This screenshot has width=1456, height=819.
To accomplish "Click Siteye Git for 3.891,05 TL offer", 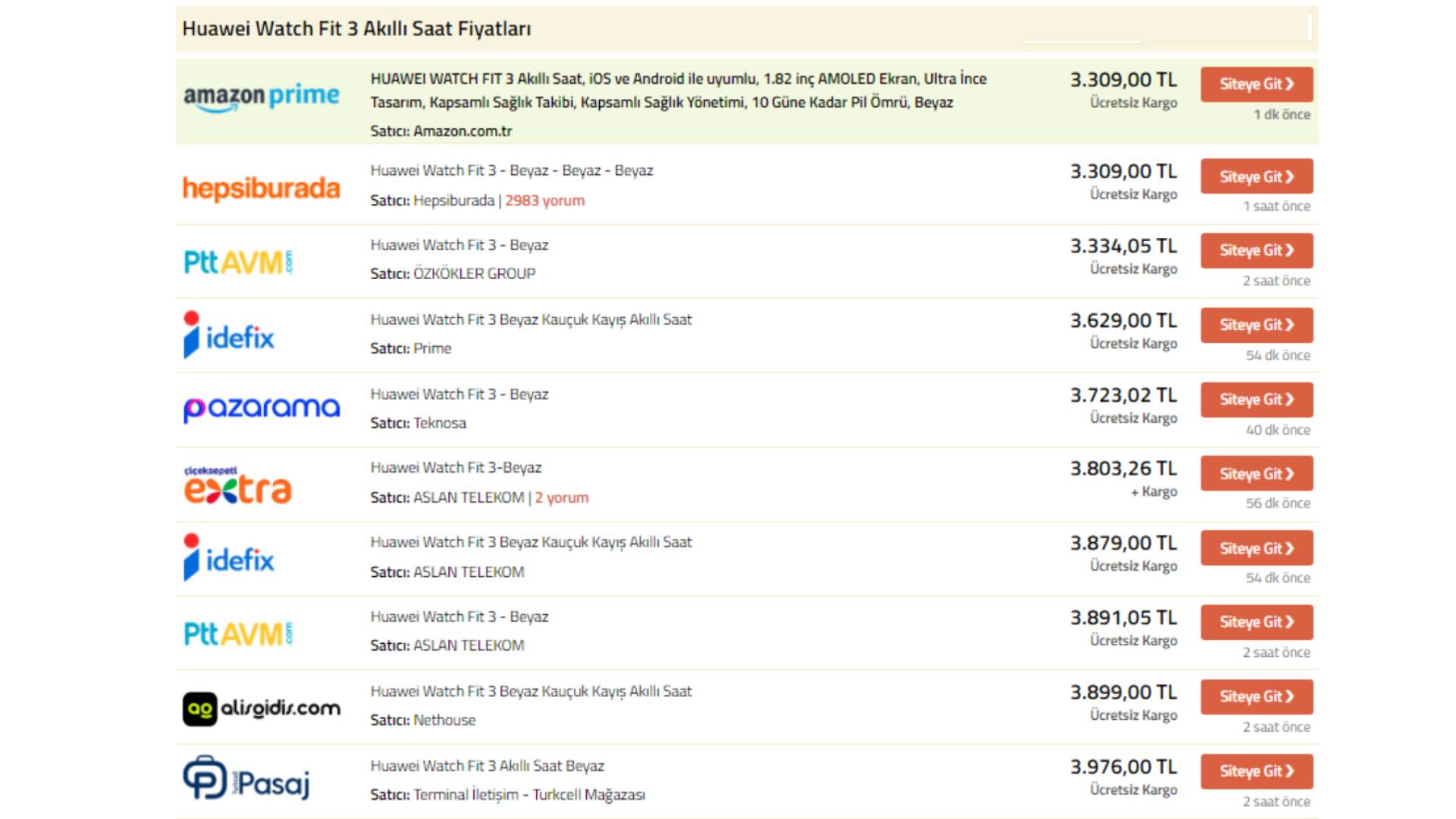I will (x=1257, y=622).
